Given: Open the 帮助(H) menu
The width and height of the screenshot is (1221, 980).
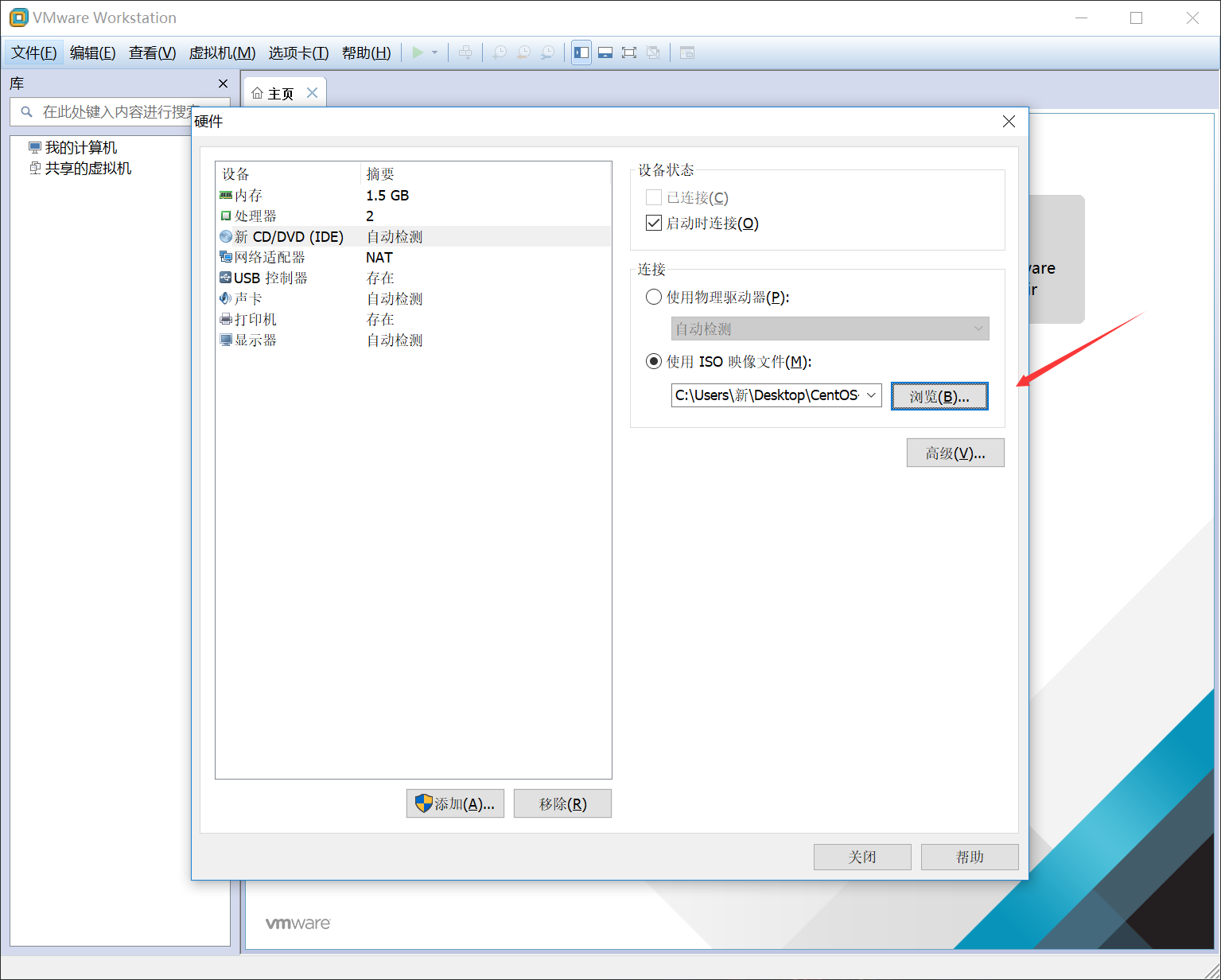Looking at the screenshot, I should click(x=367, y=52).
